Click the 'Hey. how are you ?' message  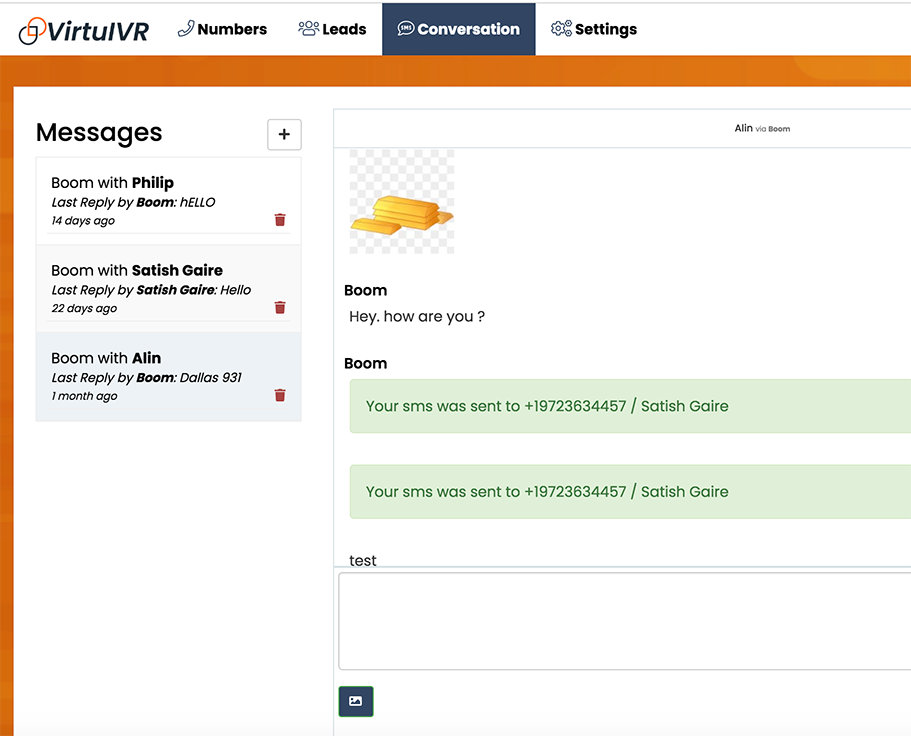416,317
